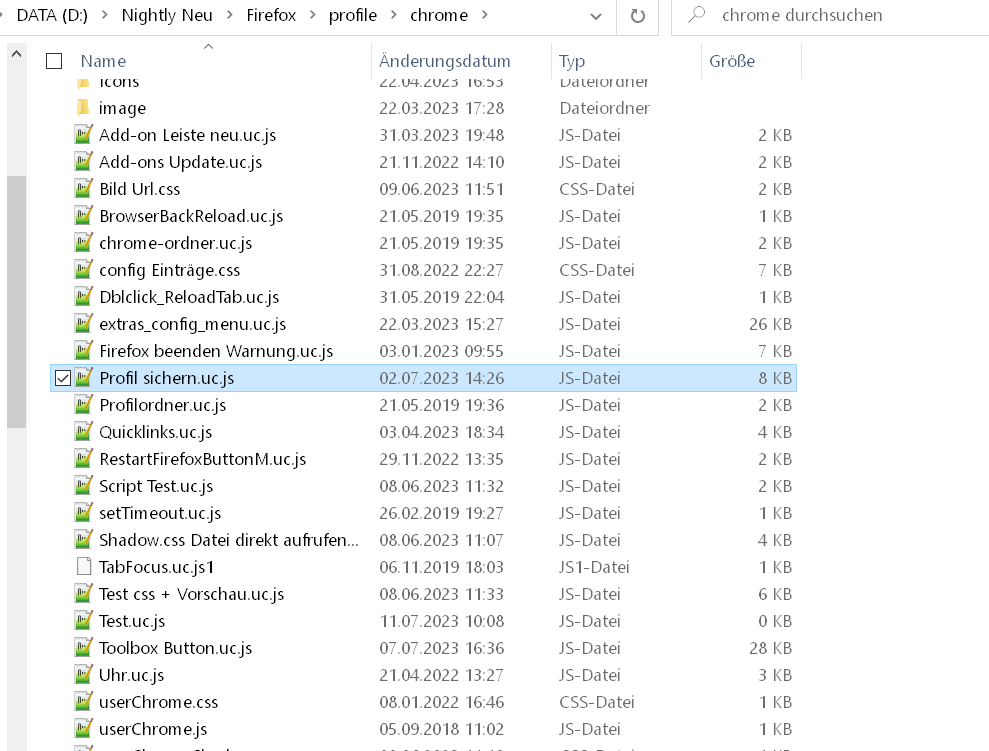This screenshot has height=751, width=989.
Task: Toggle the select-all checkbox in header
Action: point(54,61)
